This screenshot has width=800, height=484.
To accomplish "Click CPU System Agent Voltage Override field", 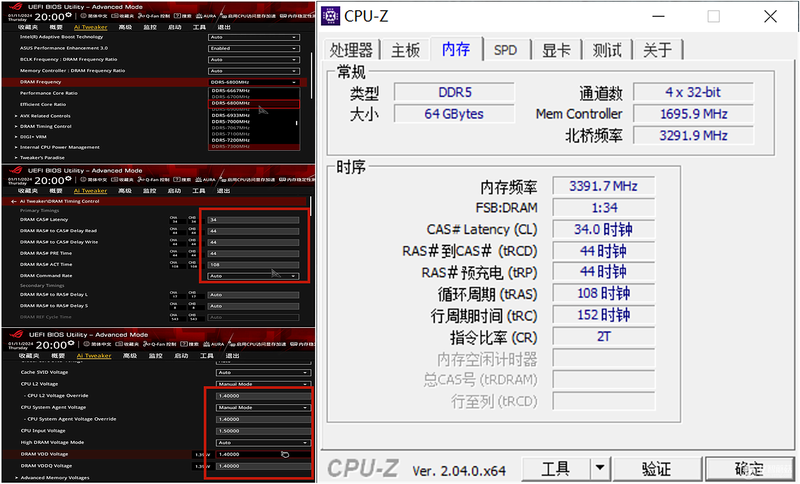I will tap(264, 419).
